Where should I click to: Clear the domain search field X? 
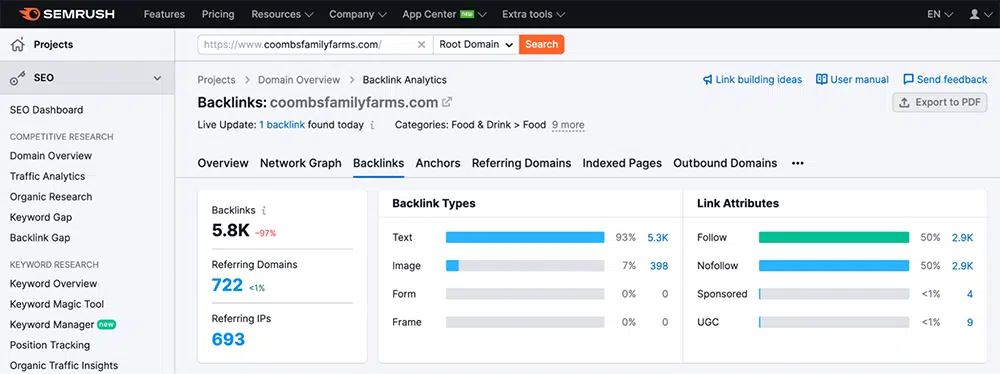tap(422, 45)
